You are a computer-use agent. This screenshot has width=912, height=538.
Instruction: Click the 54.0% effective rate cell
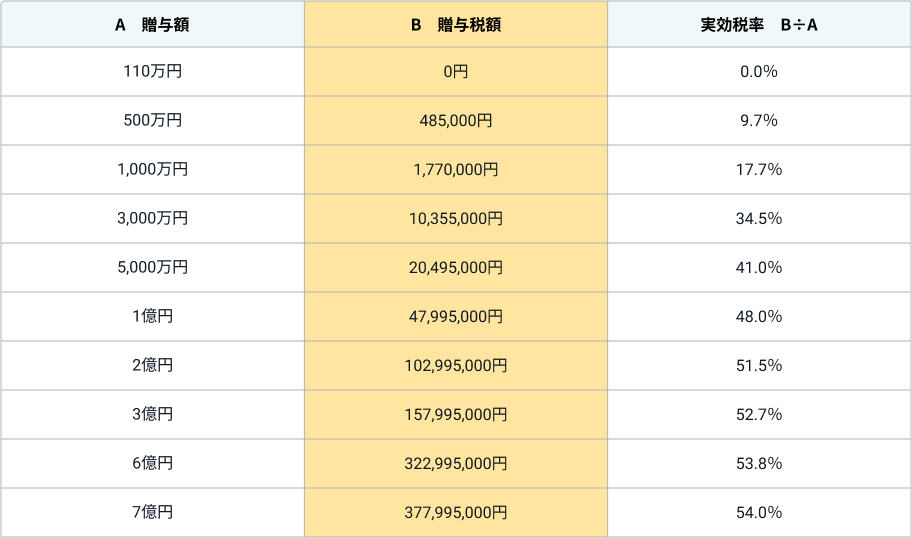759,512
